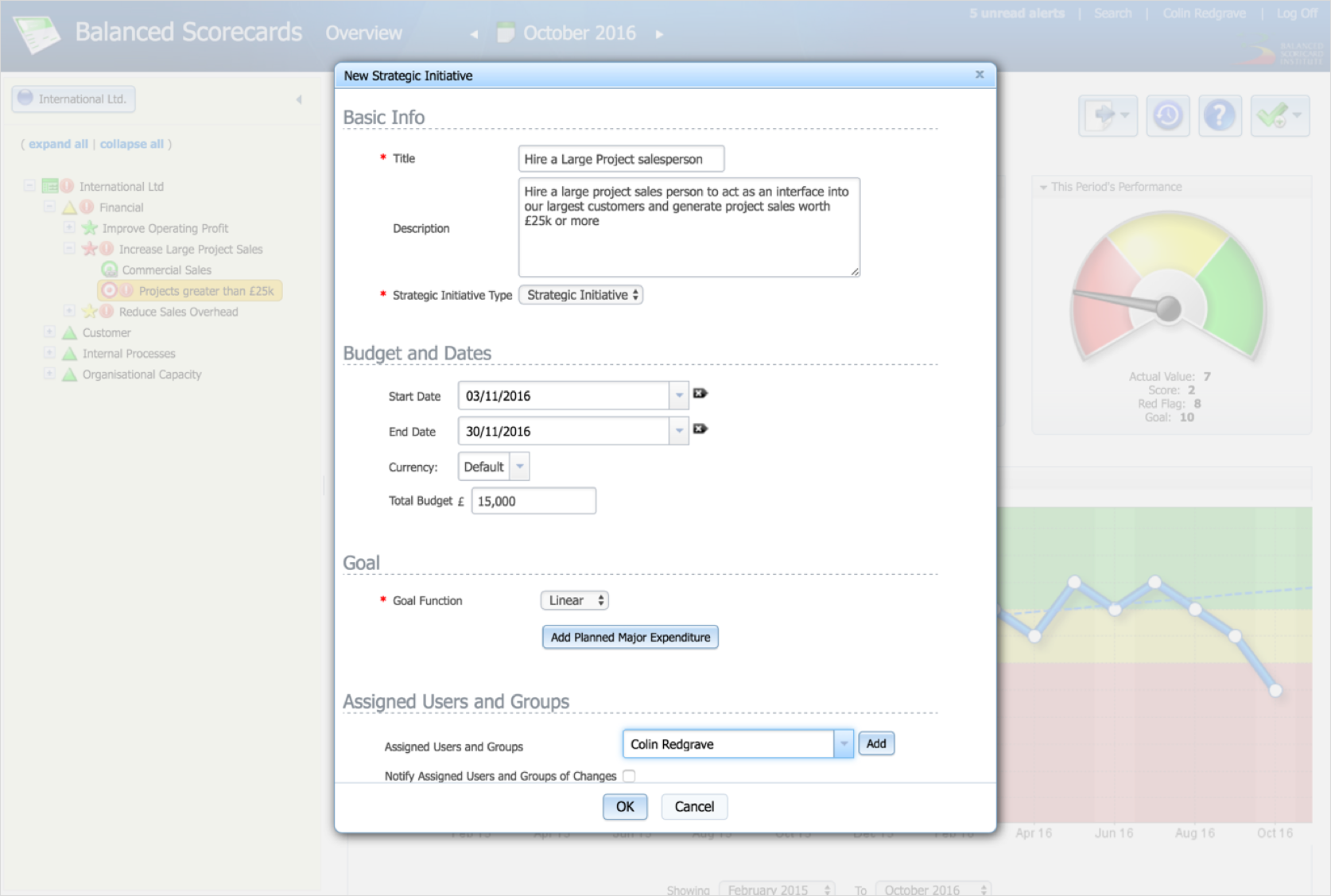Open the Currency Default dropdown
Screen dimensions: 1331x896
[x=519, y=467]
